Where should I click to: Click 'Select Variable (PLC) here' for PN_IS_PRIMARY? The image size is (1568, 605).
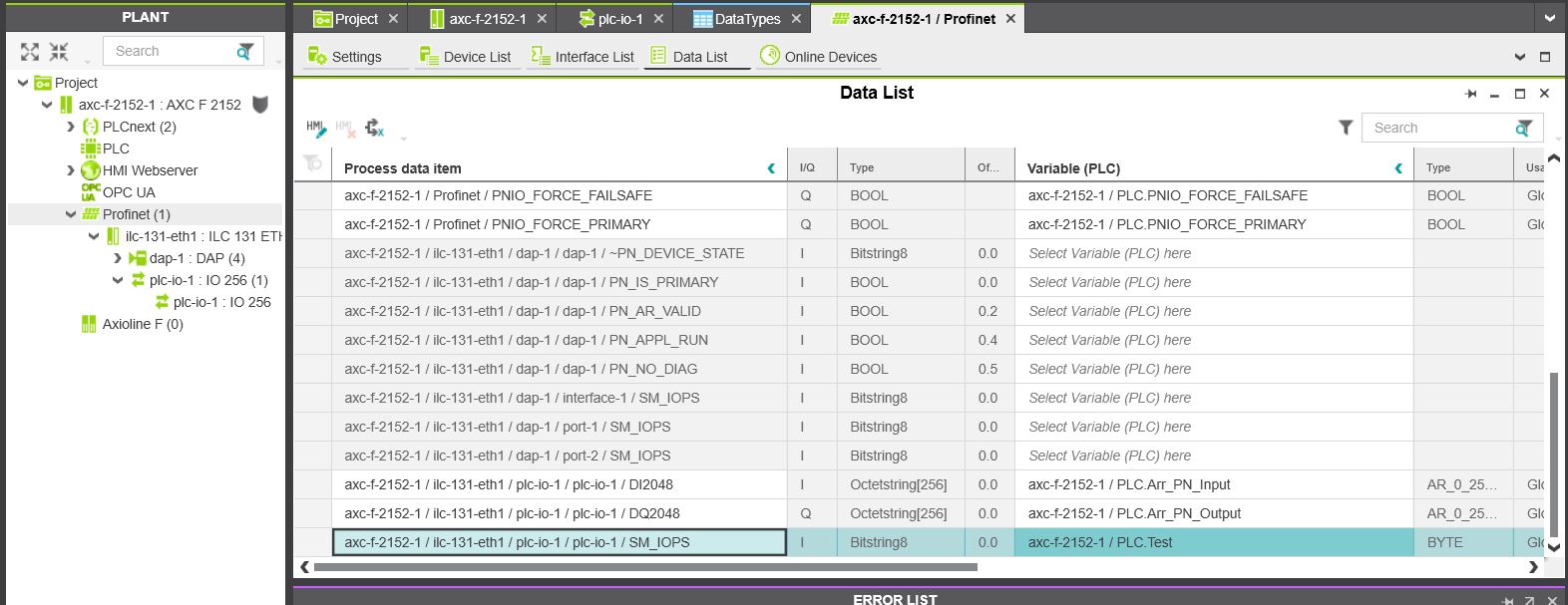(x=1214, y=282)
